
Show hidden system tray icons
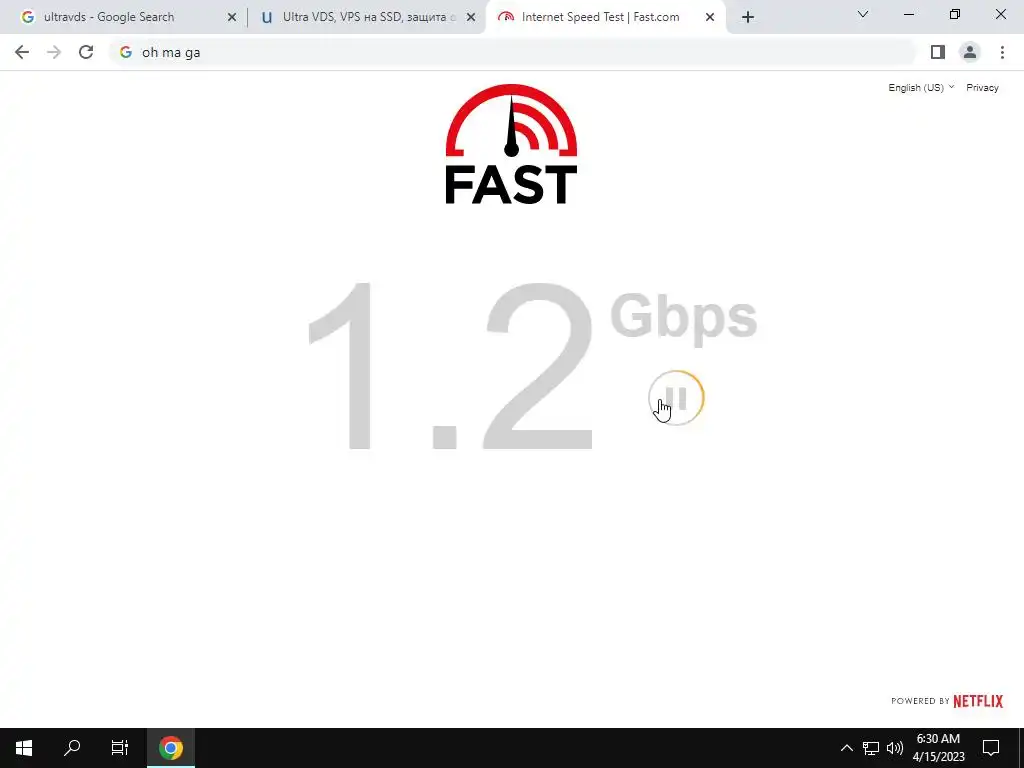pyautogui.click(x=846, y=748)
